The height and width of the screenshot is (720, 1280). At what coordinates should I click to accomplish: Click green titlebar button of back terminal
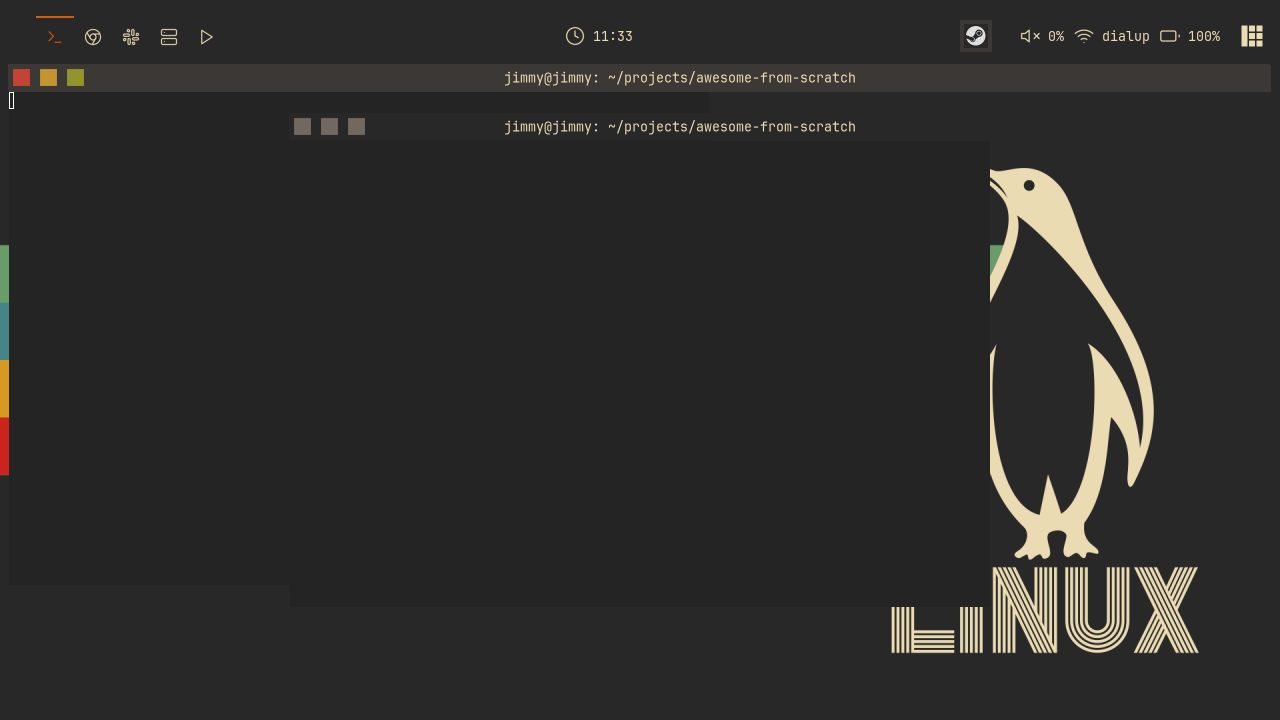pyautogui.click(x=75, y=78)
